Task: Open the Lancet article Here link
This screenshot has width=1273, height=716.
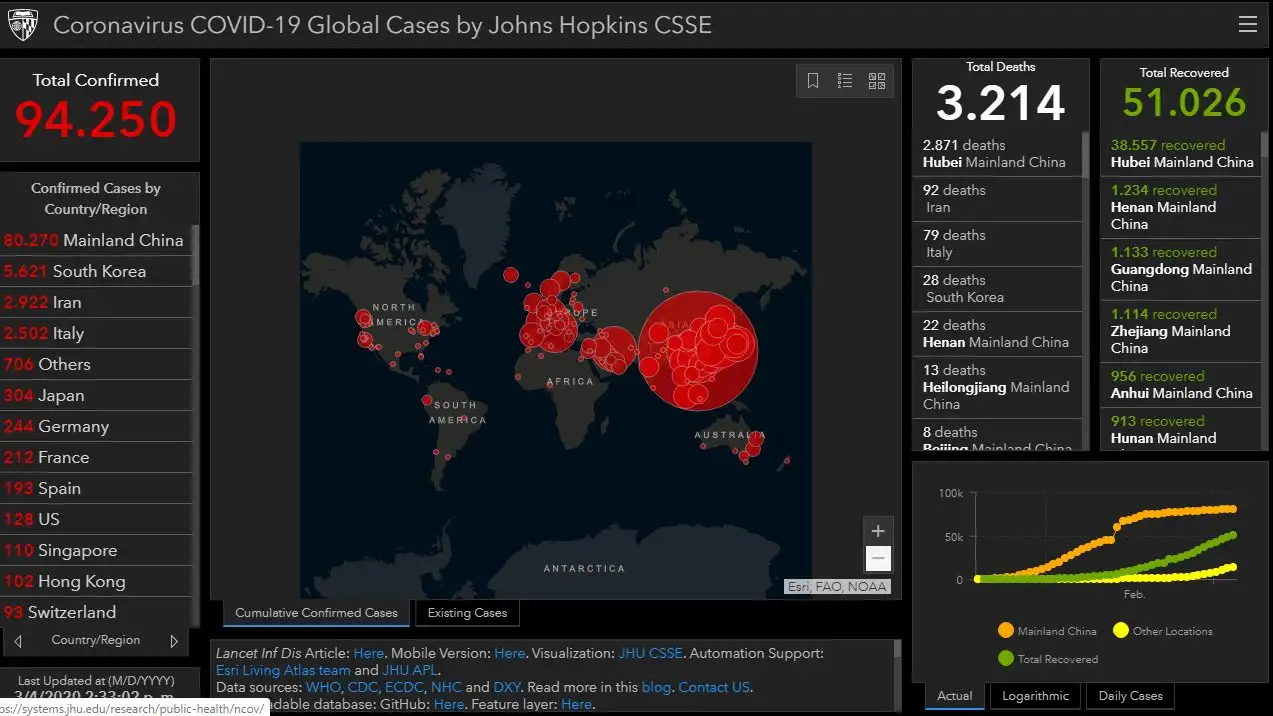Action: coord(368,653)
